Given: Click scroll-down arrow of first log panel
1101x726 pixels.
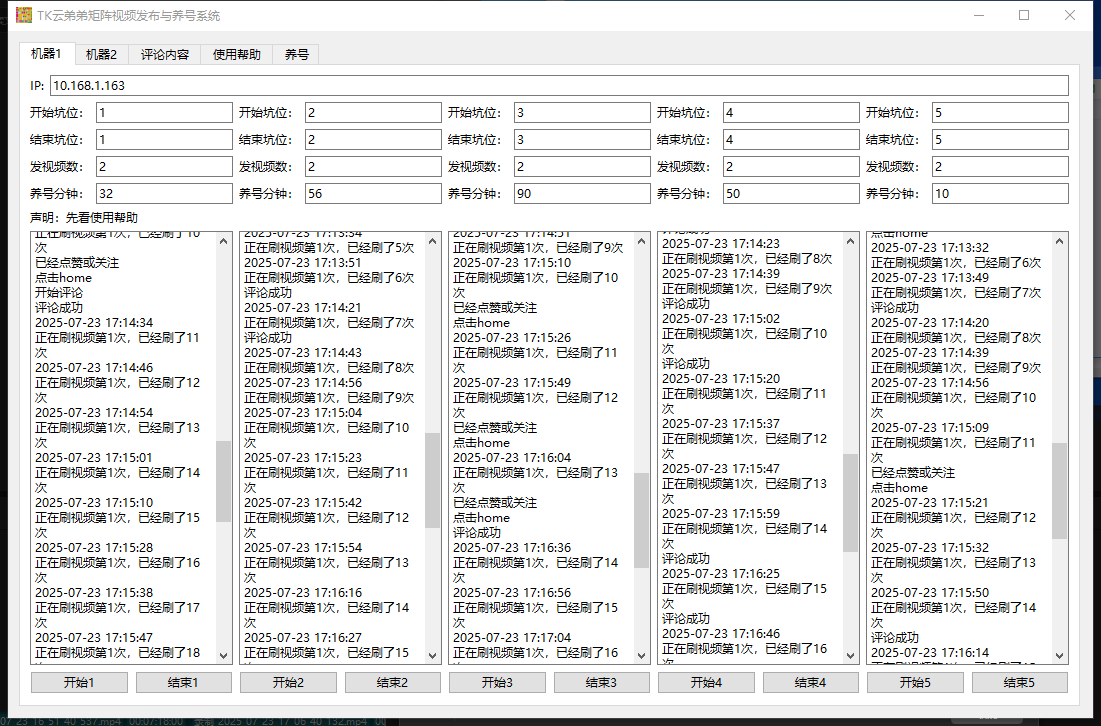Looking at the screenshot, I should tap(223, 656).
